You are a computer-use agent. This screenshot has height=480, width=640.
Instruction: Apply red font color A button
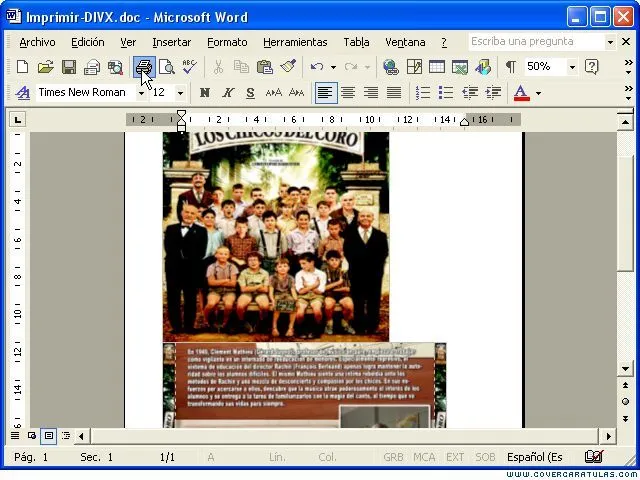[521, 93]
